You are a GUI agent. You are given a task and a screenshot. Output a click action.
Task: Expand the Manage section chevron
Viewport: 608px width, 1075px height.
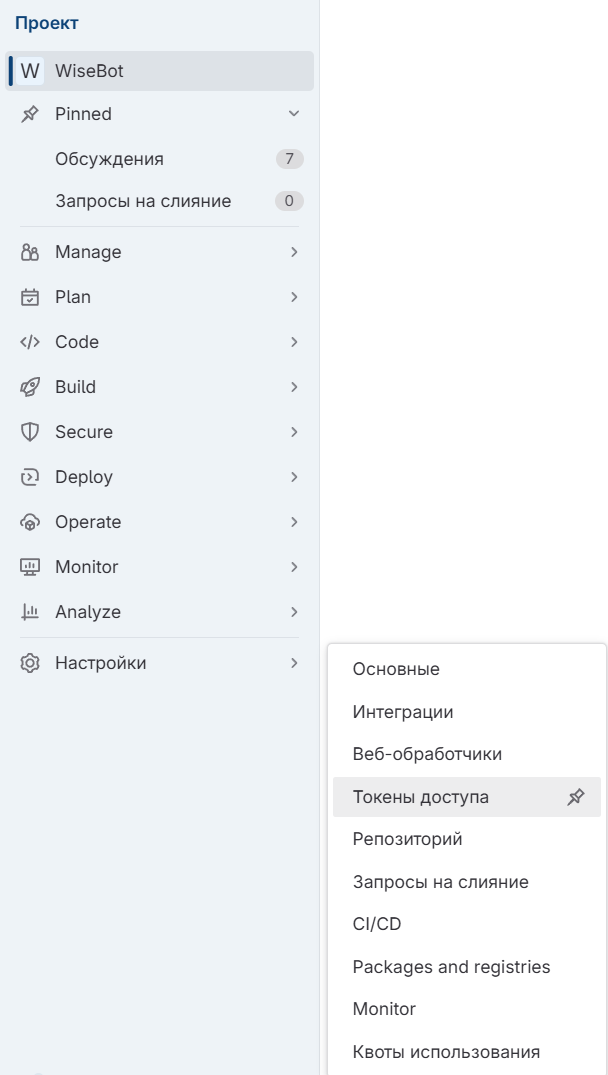click(294, 252)
